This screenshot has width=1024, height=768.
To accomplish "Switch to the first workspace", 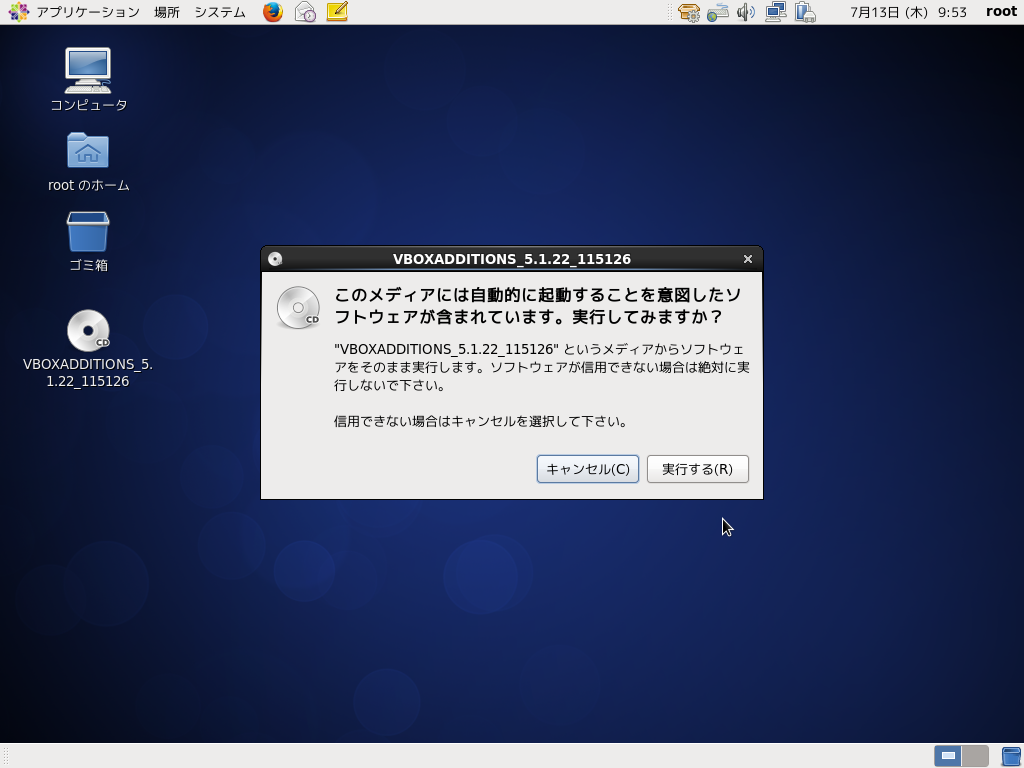I will (948, 756).
